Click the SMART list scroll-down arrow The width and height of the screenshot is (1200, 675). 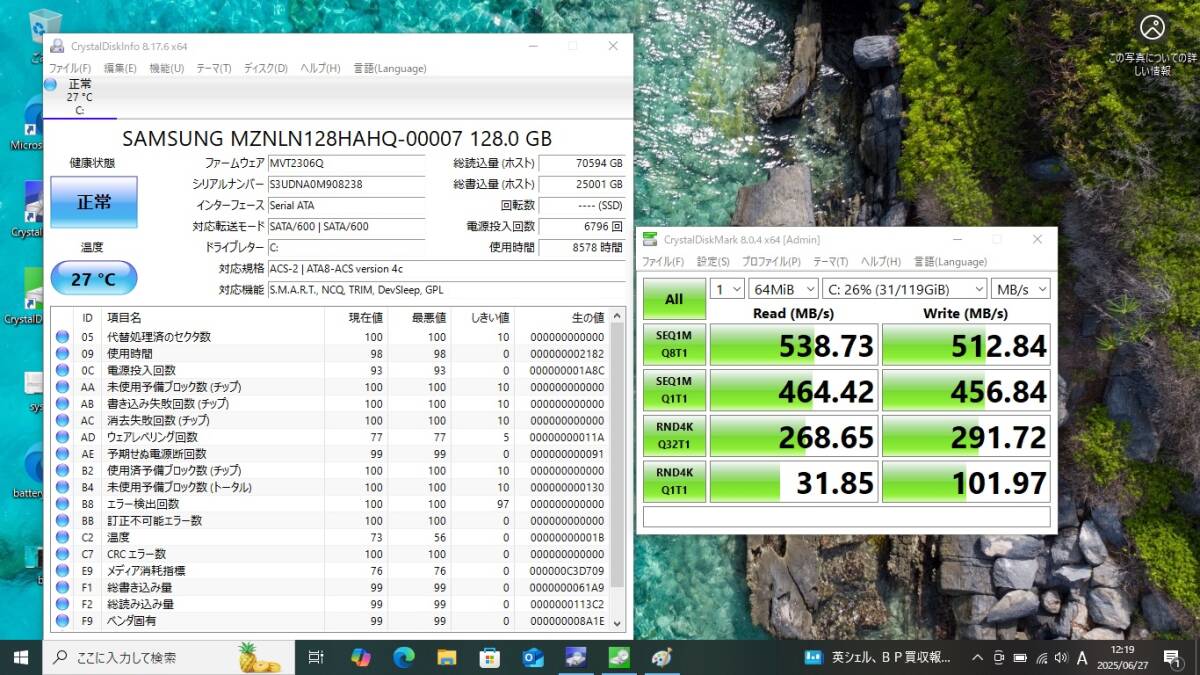[617, 623]
